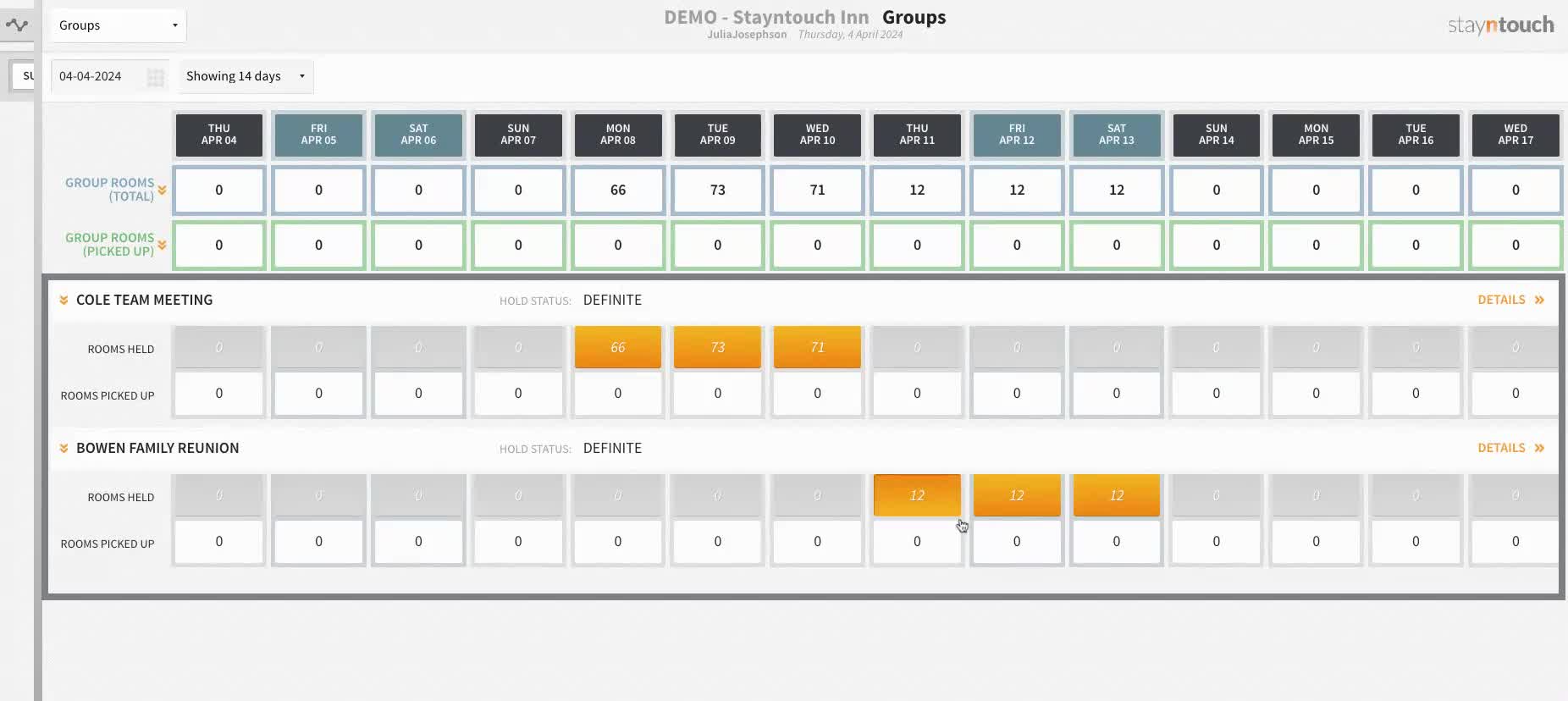Select the TUE APR 16 column header
This screenshot has height=701, width=1568.
(x=1416, y=135)
